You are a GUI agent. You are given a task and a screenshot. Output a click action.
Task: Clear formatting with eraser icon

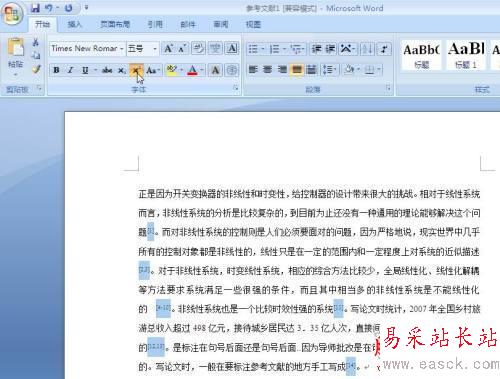198,49
